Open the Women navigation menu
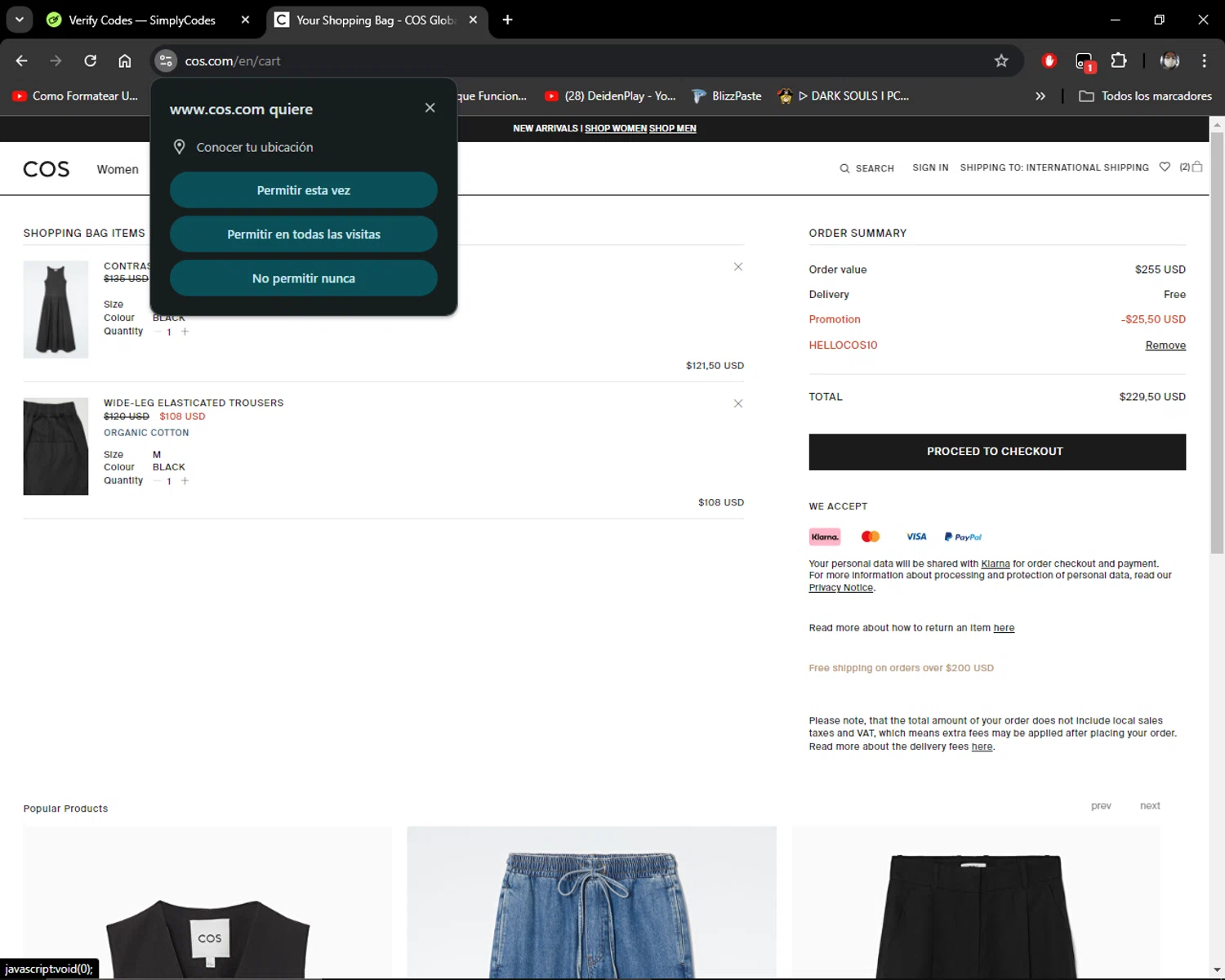The width and height of the screenshot is (1225, 980). click(118, 169)
